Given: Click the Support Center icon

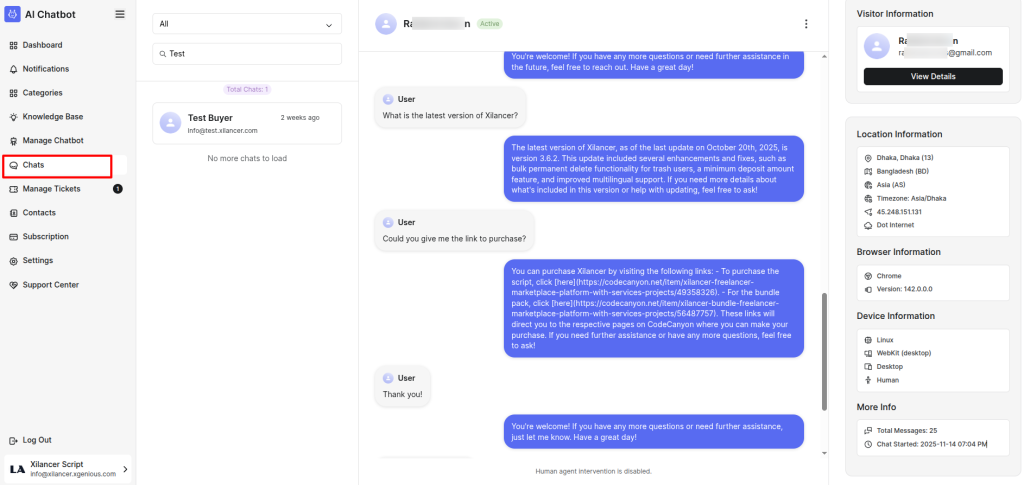Looking at the screenshot, I should coord(13,285).
